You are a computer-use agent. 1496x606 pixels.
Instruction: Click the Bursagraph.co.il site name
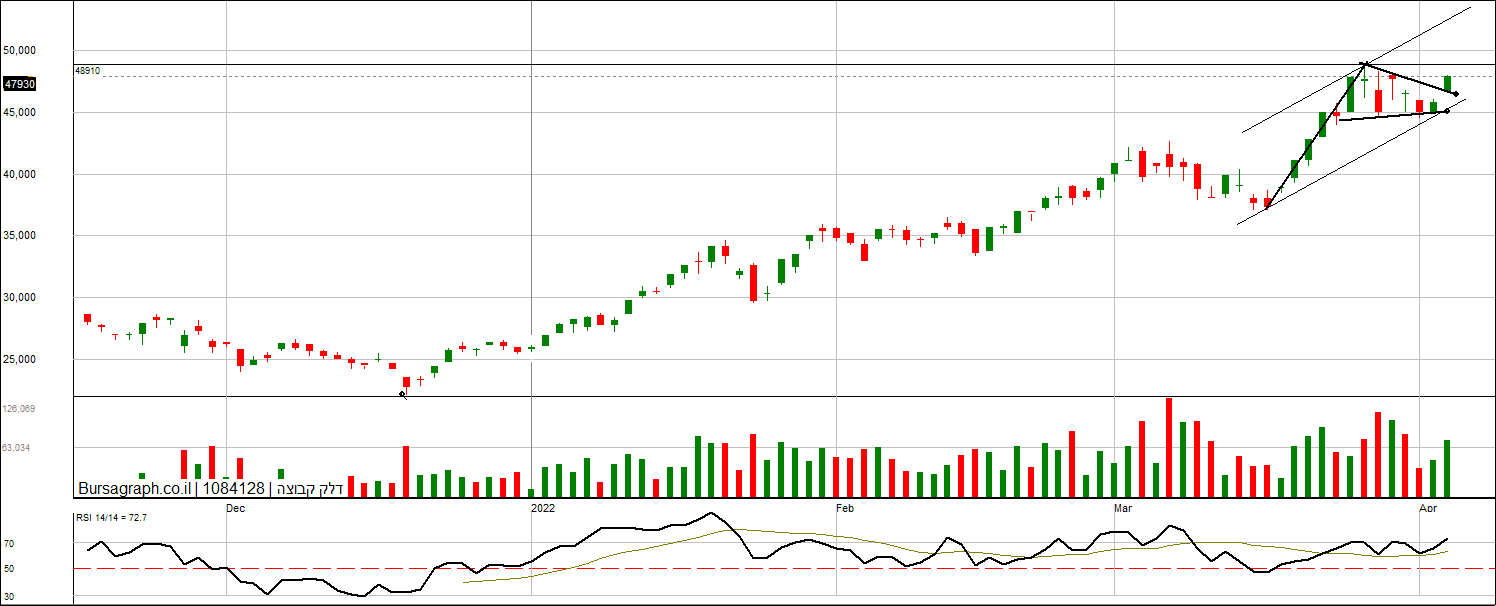click(134, 489)
